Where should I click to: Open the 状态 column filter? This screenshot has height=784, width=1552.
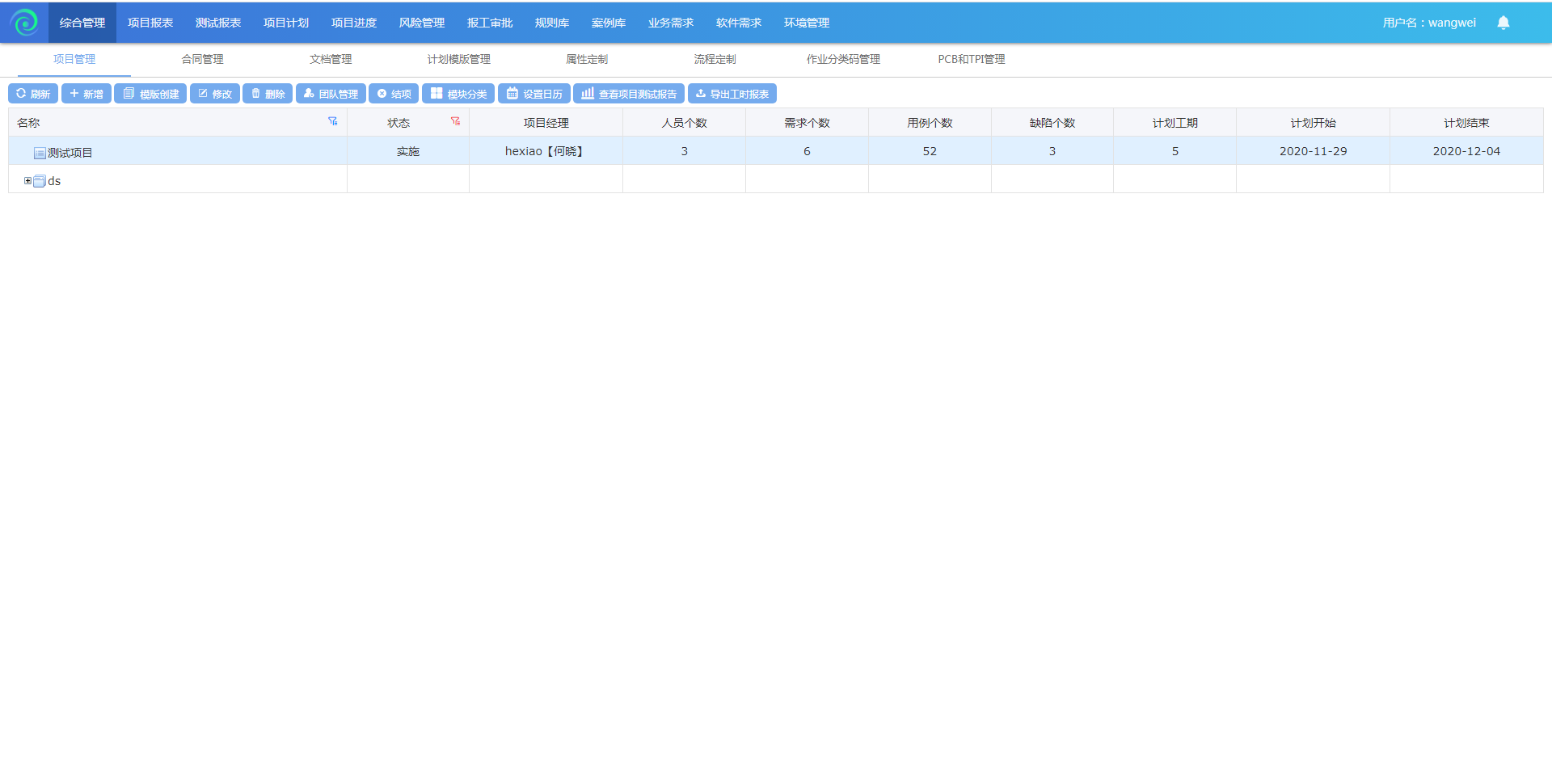[x=455, y=121]
